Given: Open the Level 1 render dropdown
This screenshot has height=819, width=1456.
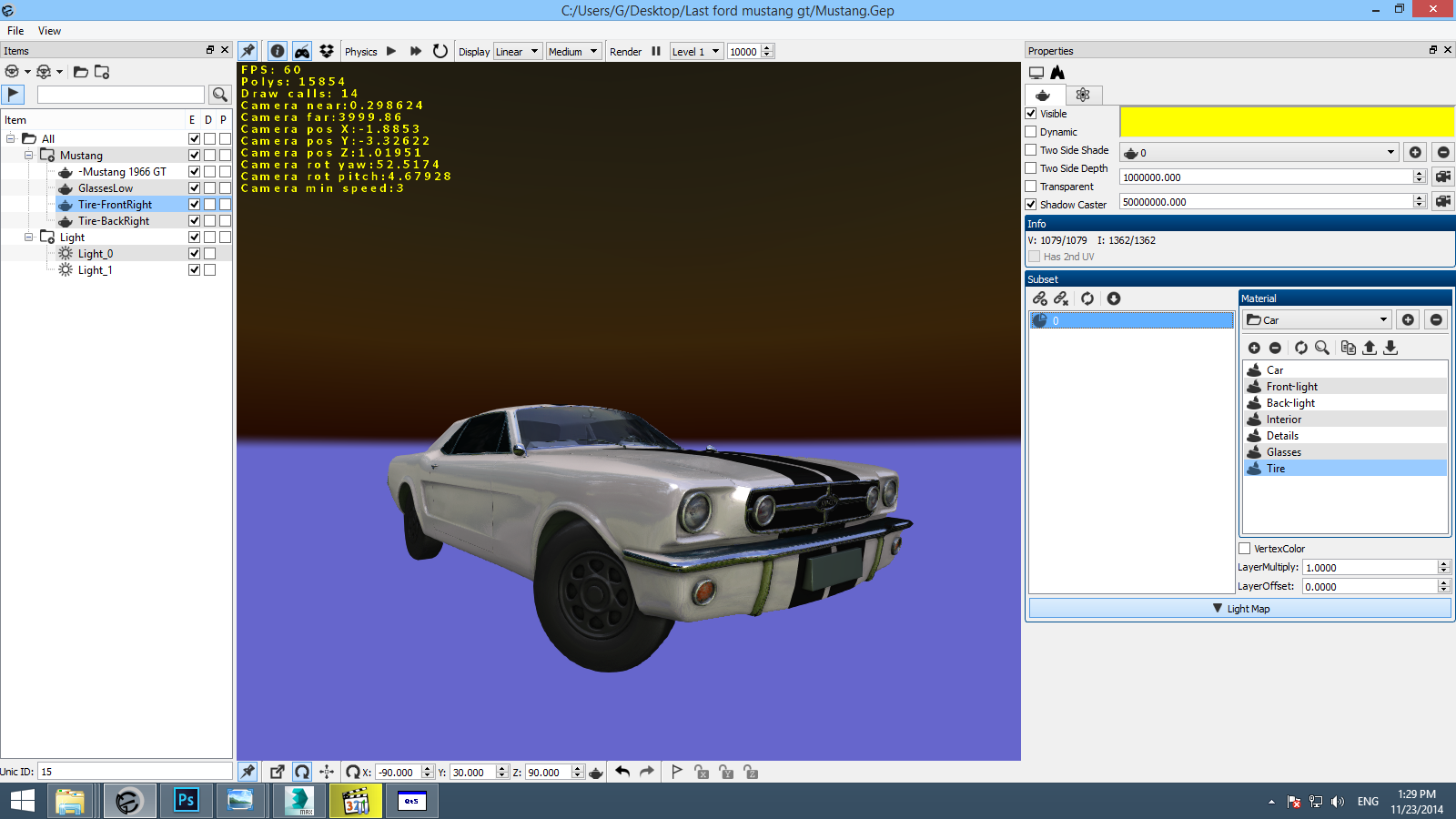Looking at the screenshot, I should tap(696, 52).
